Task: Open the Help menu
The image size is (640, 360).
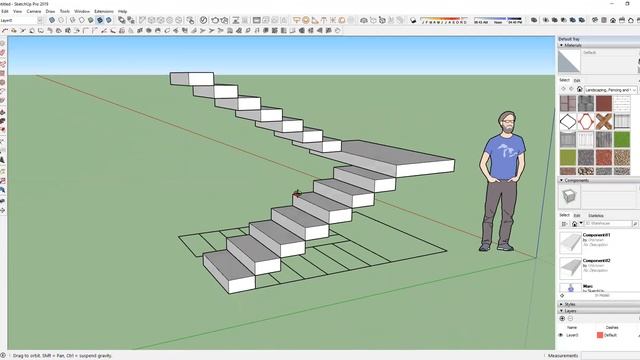Action: pyautogui.click(x=122, y=11)
